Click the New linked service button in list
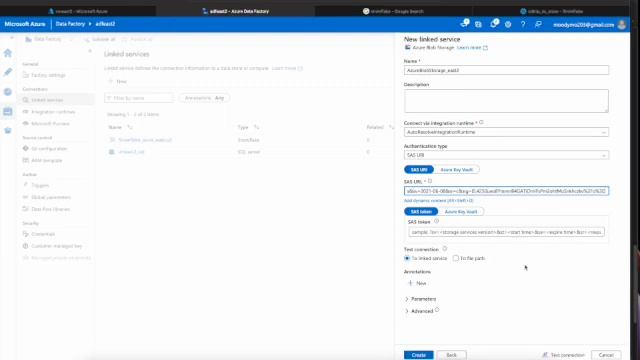Screen dimensions: 640x360 pos(118,82)
